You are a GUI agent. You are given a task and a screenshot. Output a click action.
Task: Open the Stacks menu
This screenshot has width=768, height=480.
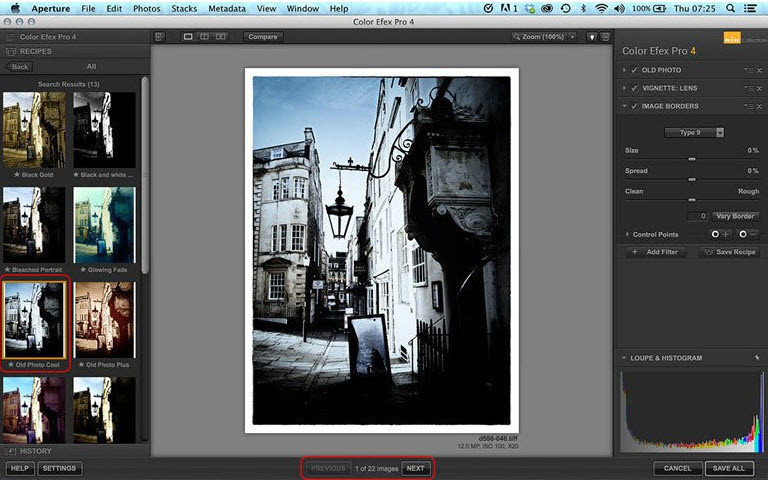point(186,8)
